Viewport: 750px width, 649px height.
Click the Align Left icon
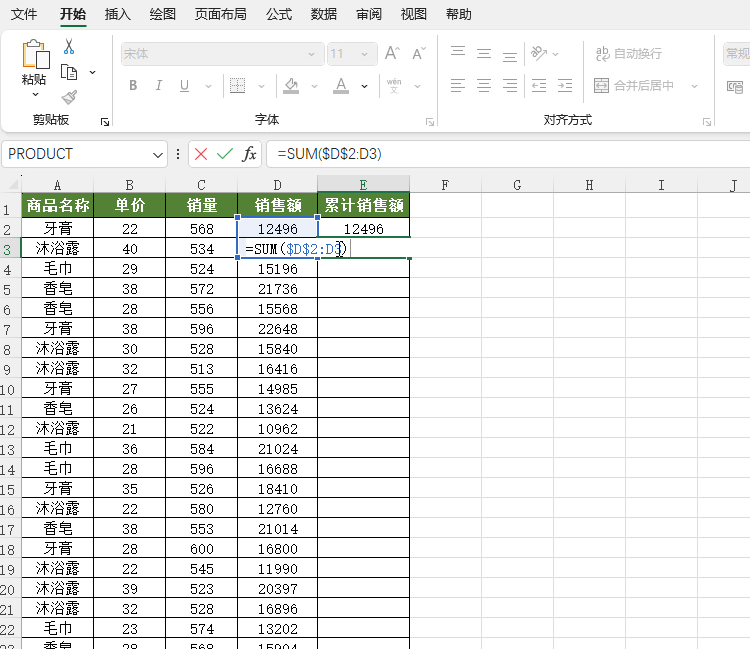click(x=458, y=86)
